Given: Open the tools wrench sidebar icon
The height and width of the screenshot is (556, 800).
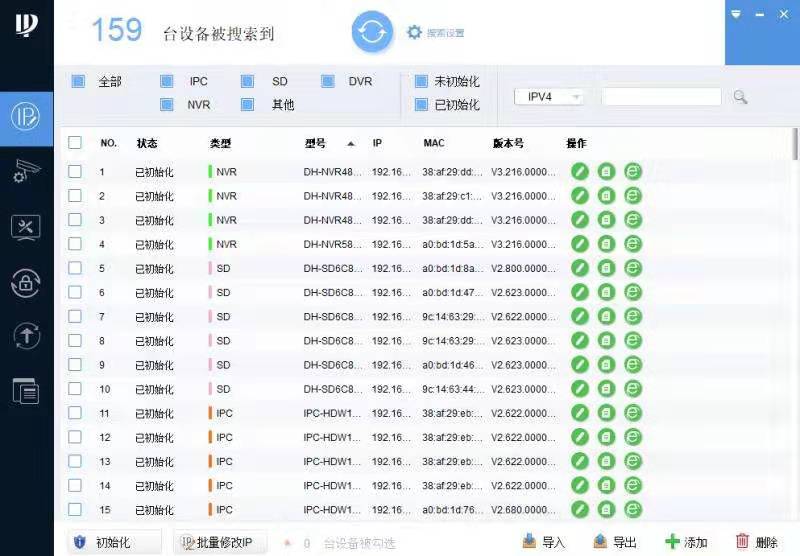Looking at the screenshot, I should 26,227.
